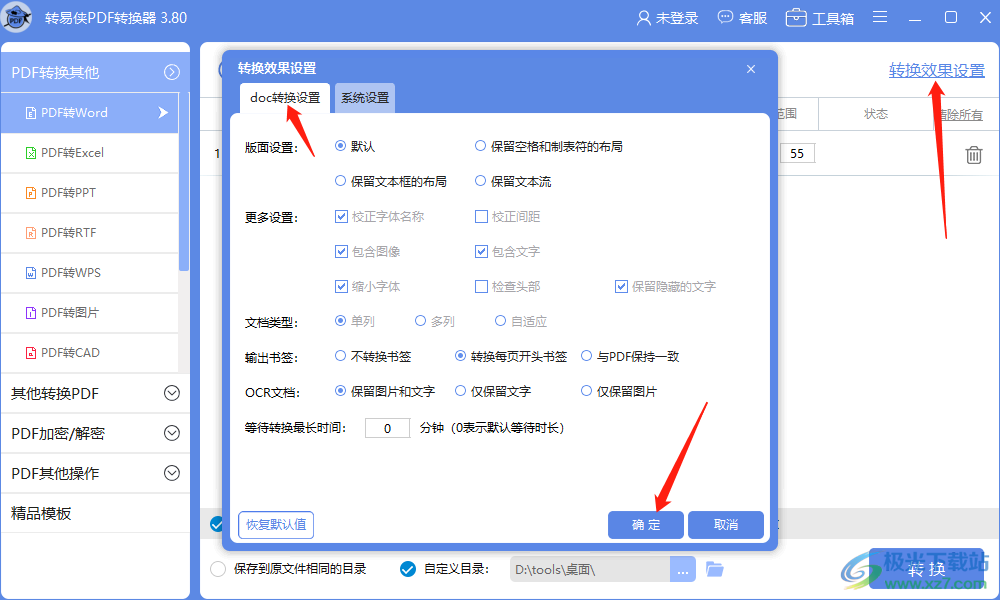Uncheck the 包含图像 checkbox

pos(342,251)
